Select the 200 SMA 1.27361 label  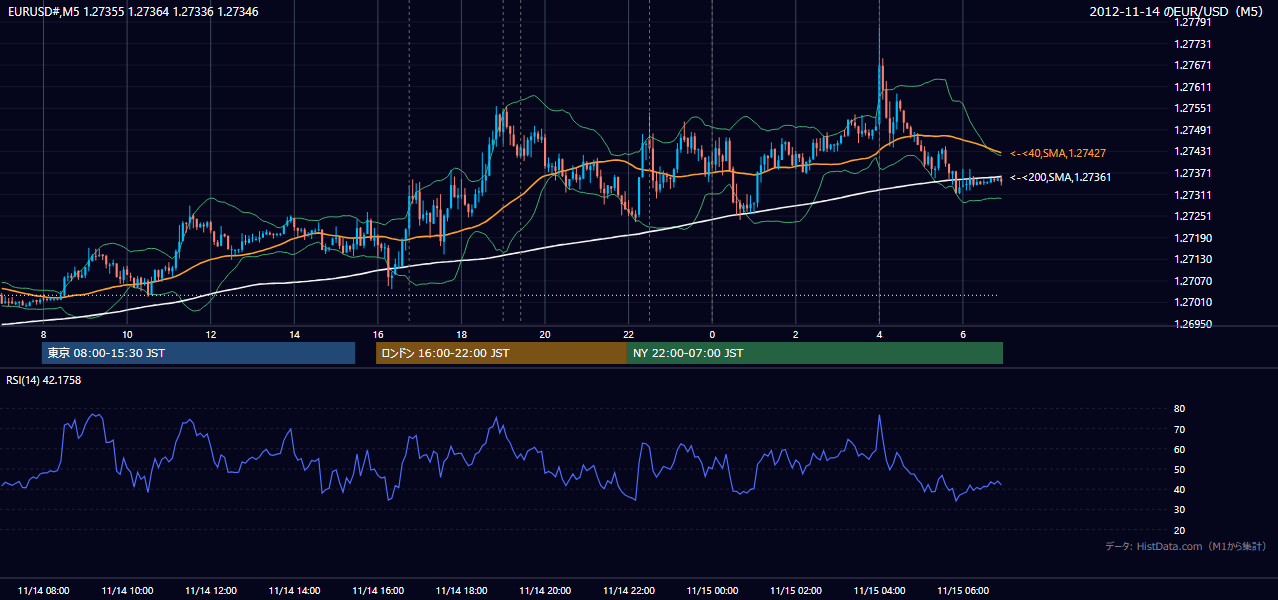point(1061,177)
